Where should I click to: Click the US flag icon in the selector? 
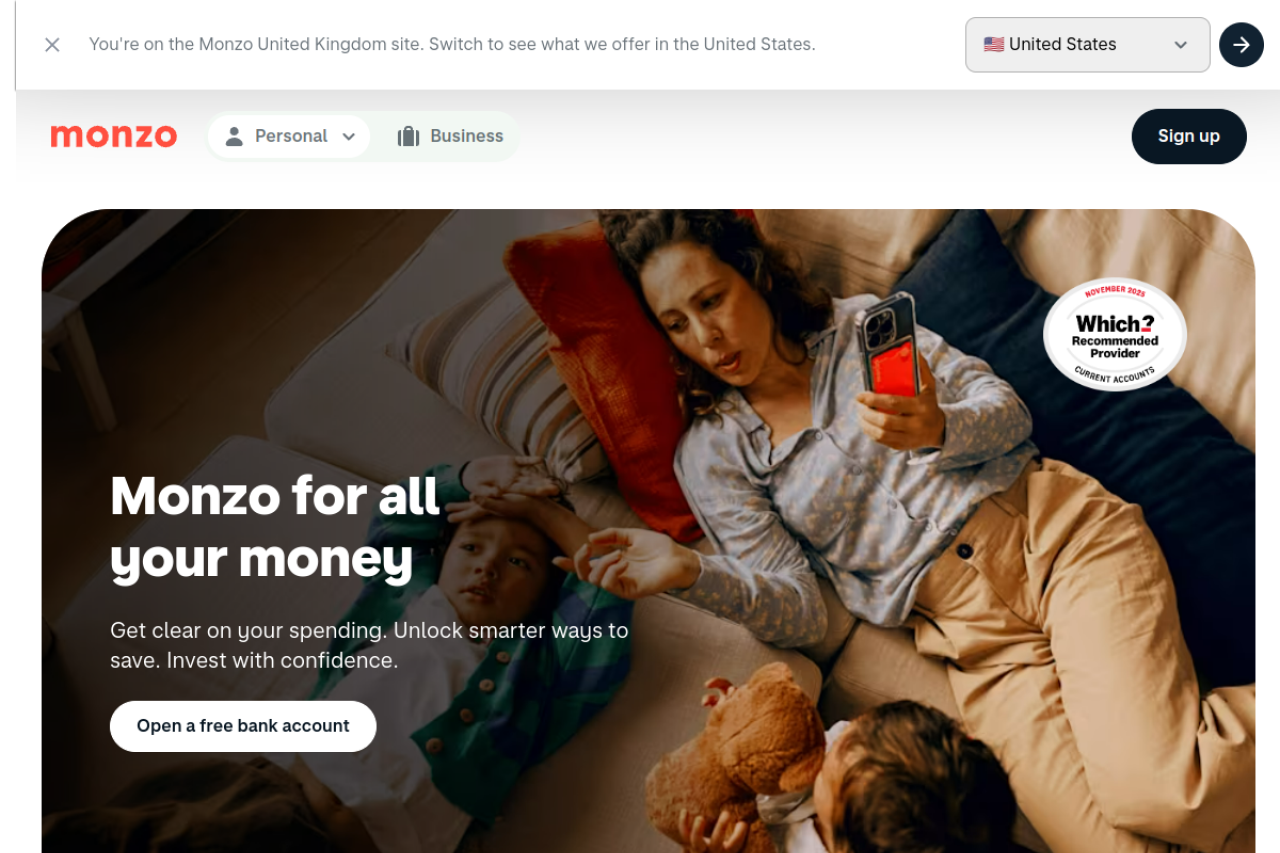(993, 44)
